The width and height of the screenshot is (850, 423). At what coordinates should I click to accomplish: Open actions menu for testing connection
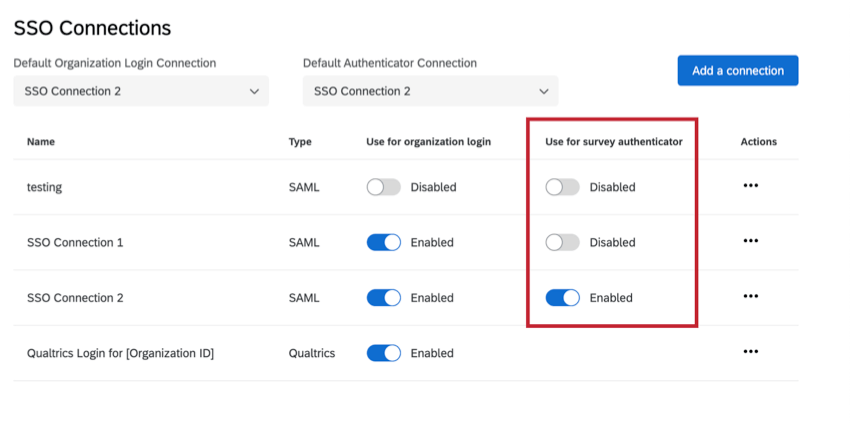(x=751, y=186)
